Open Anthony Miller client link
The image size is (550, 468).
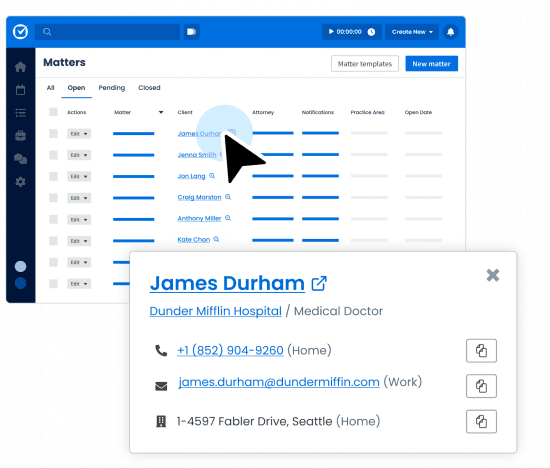pyautogui.click(x=199, y=218)
